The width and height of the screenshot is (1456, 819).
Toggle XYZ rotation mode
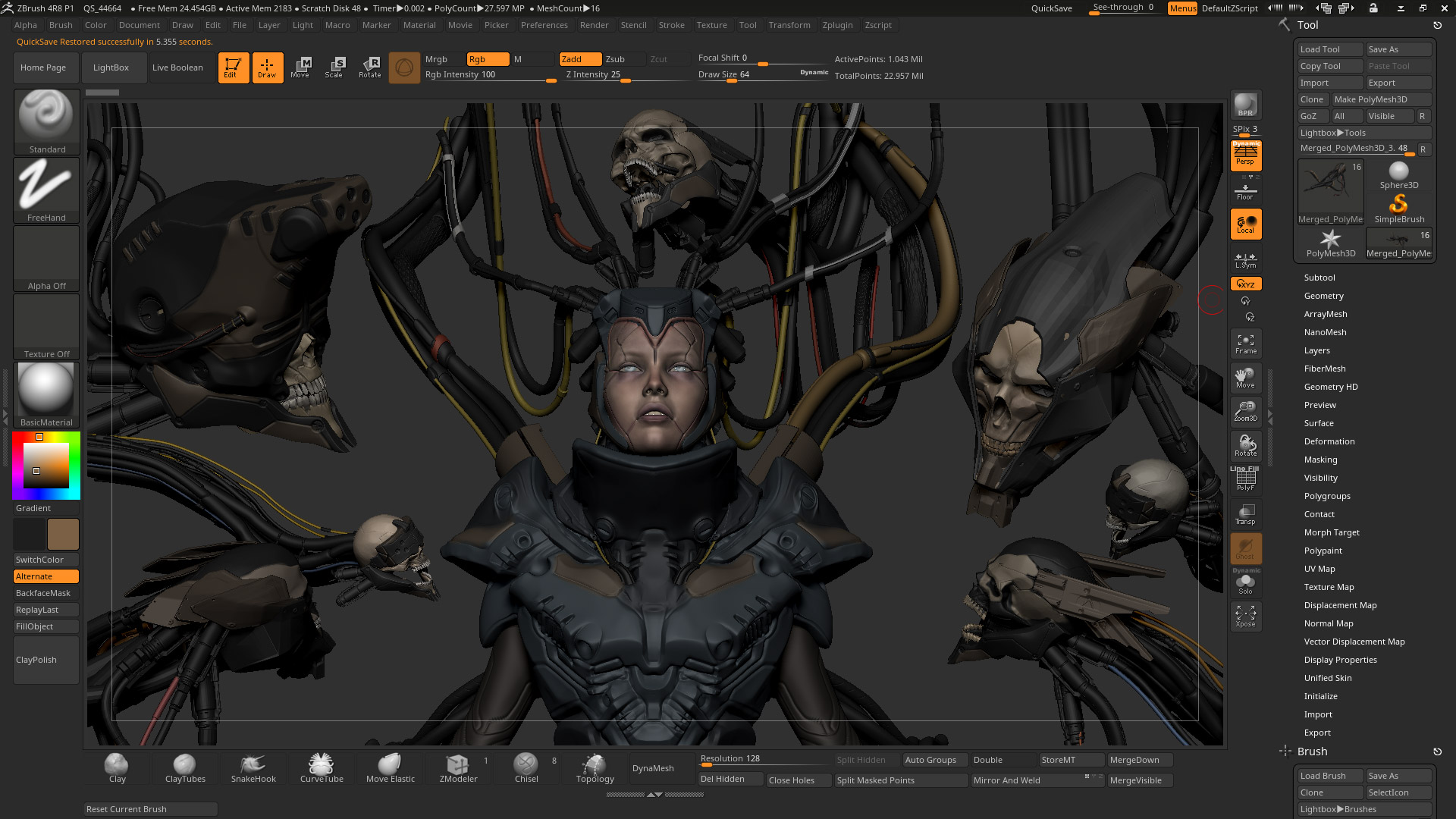click(1246, 284)
